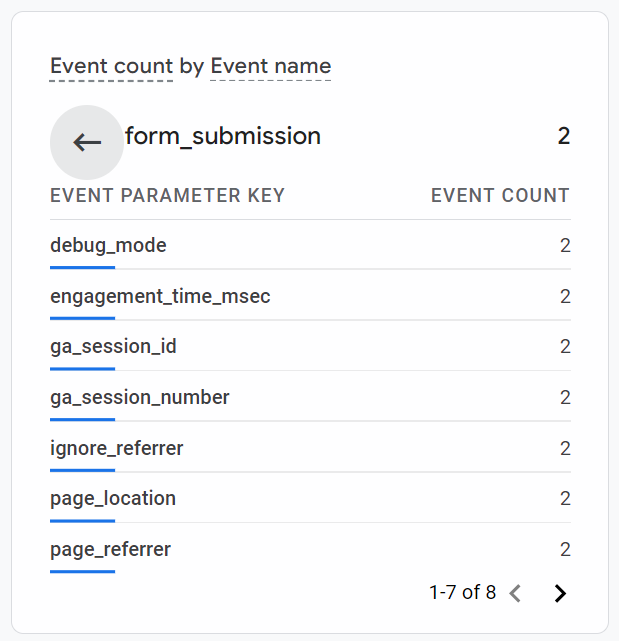Open the Event name dimension selector
Screen dimensions: 619x641
[x=270, y=66]
